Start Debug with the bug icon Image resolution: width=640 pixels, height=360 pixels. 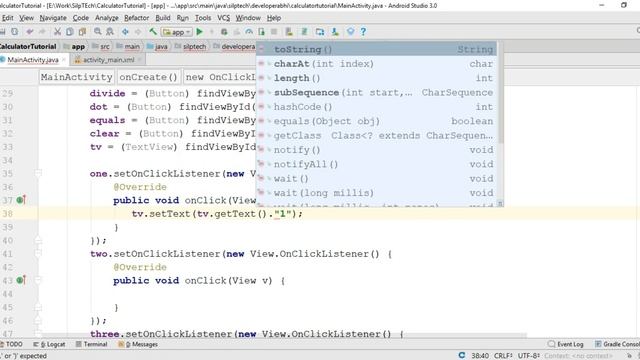click(x=224, y=31)
